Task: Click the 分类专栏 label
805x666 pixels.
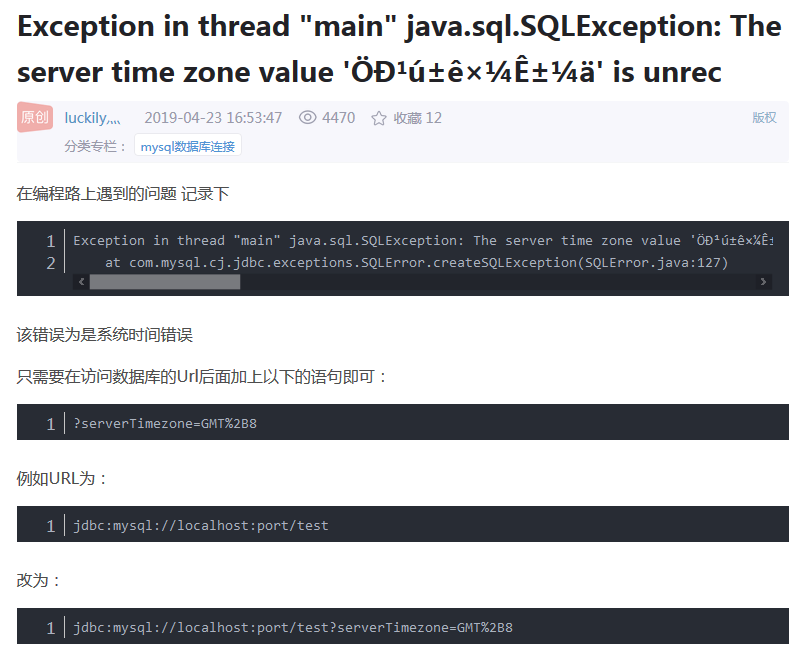Action: point(95,146)
